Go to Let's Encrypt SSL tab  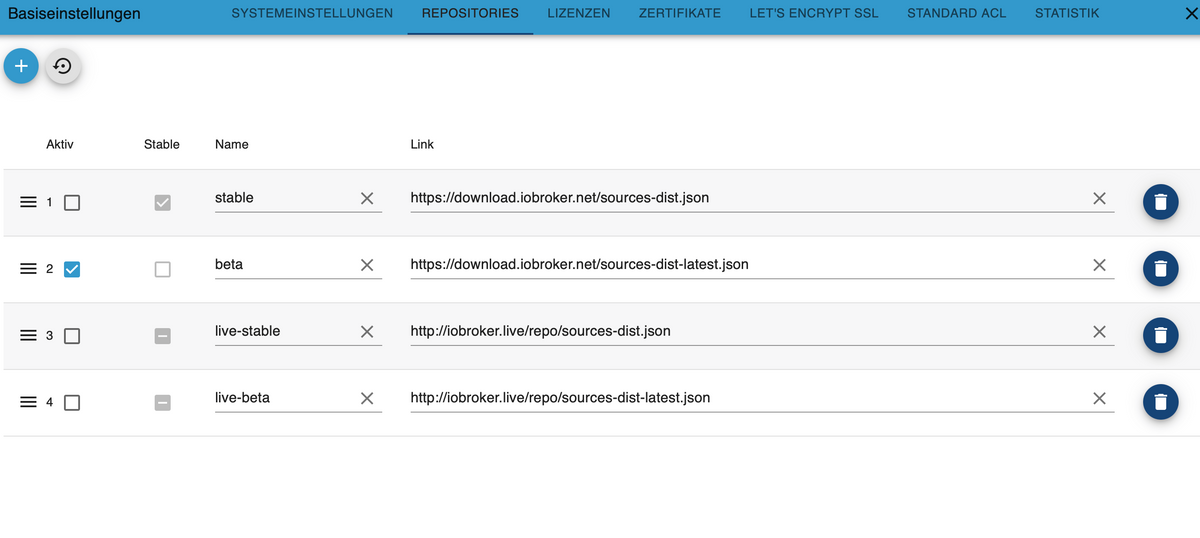pos(814,14)
